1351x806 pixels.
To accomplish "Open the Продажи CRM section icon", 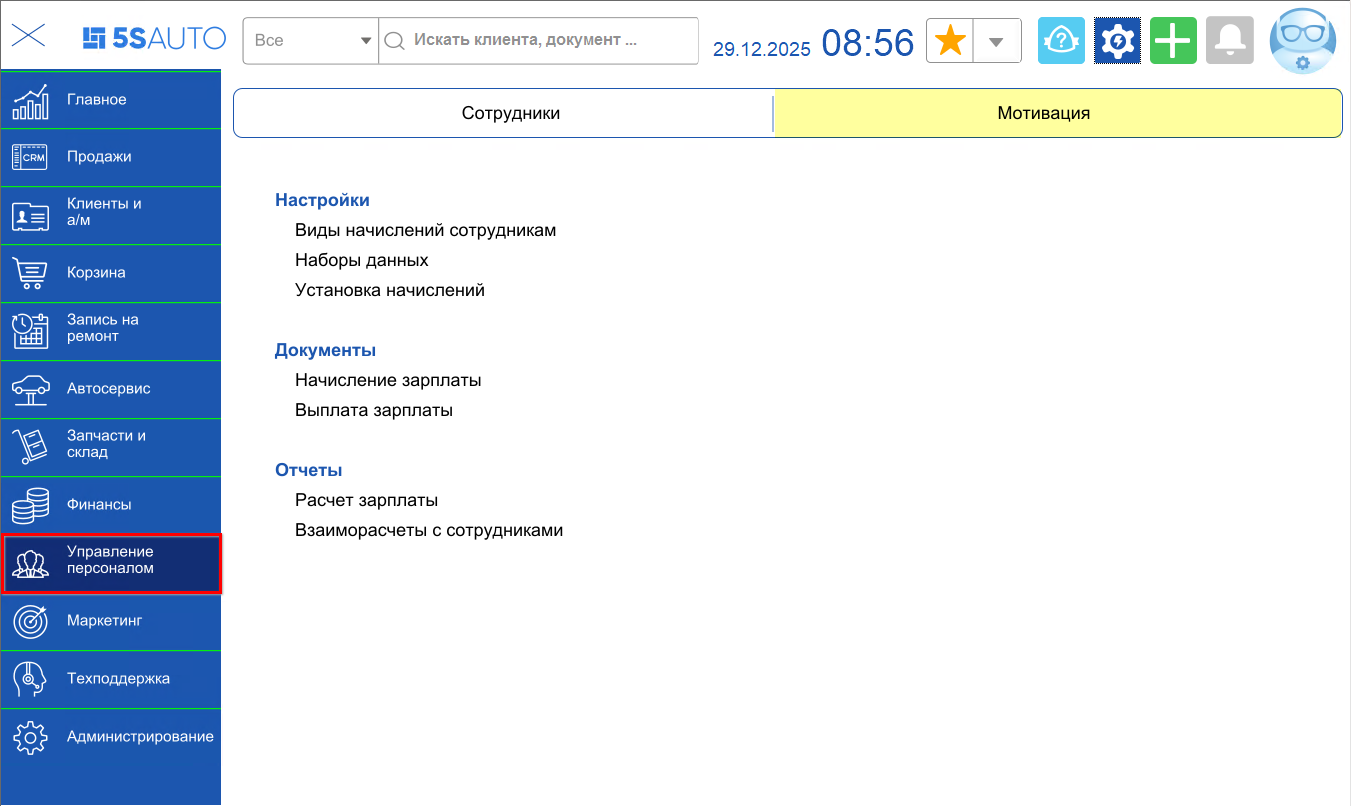I will [29, 157].
